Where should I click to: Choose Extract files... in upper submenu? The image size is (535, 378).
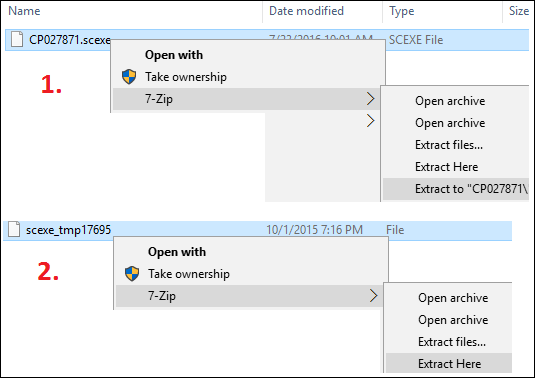pos(449,145)
